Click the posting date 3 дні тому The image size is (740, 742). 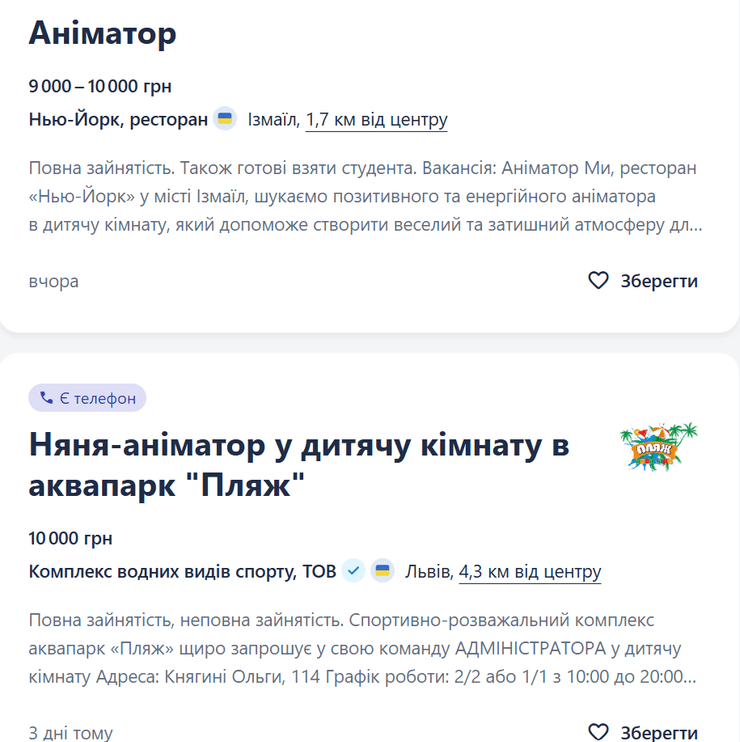(70, 733)
